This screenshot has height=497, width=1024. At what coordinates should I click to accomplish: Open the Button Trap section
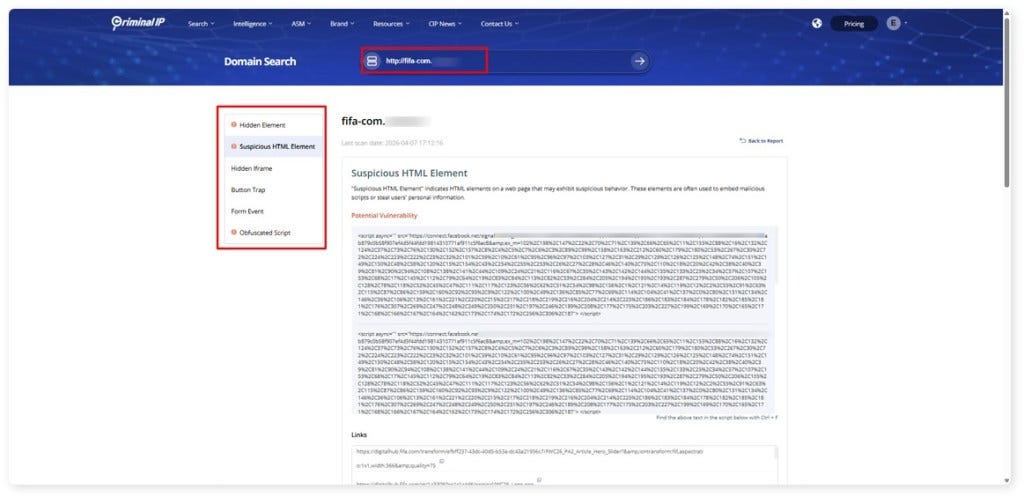pyautogui.click(x=274, y=189)
